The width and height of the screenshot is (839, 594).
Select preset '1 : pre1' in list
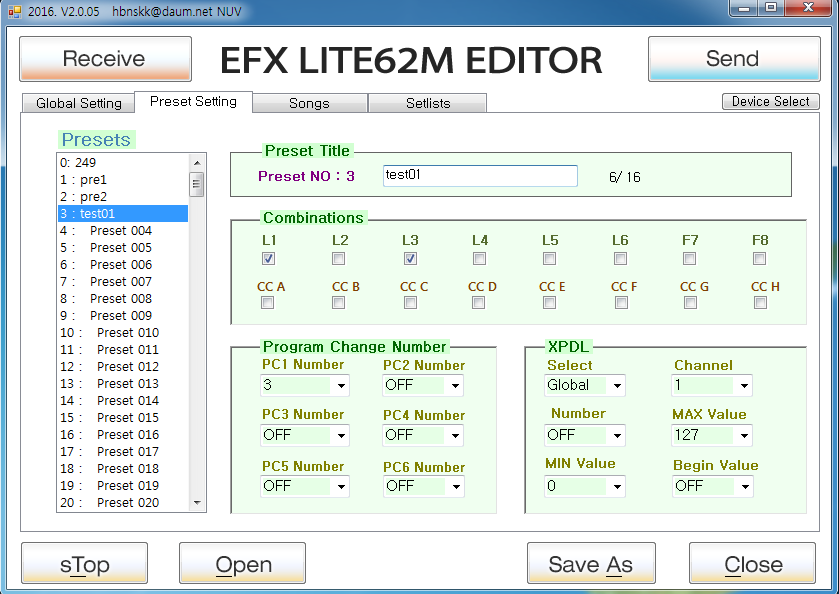123,180
